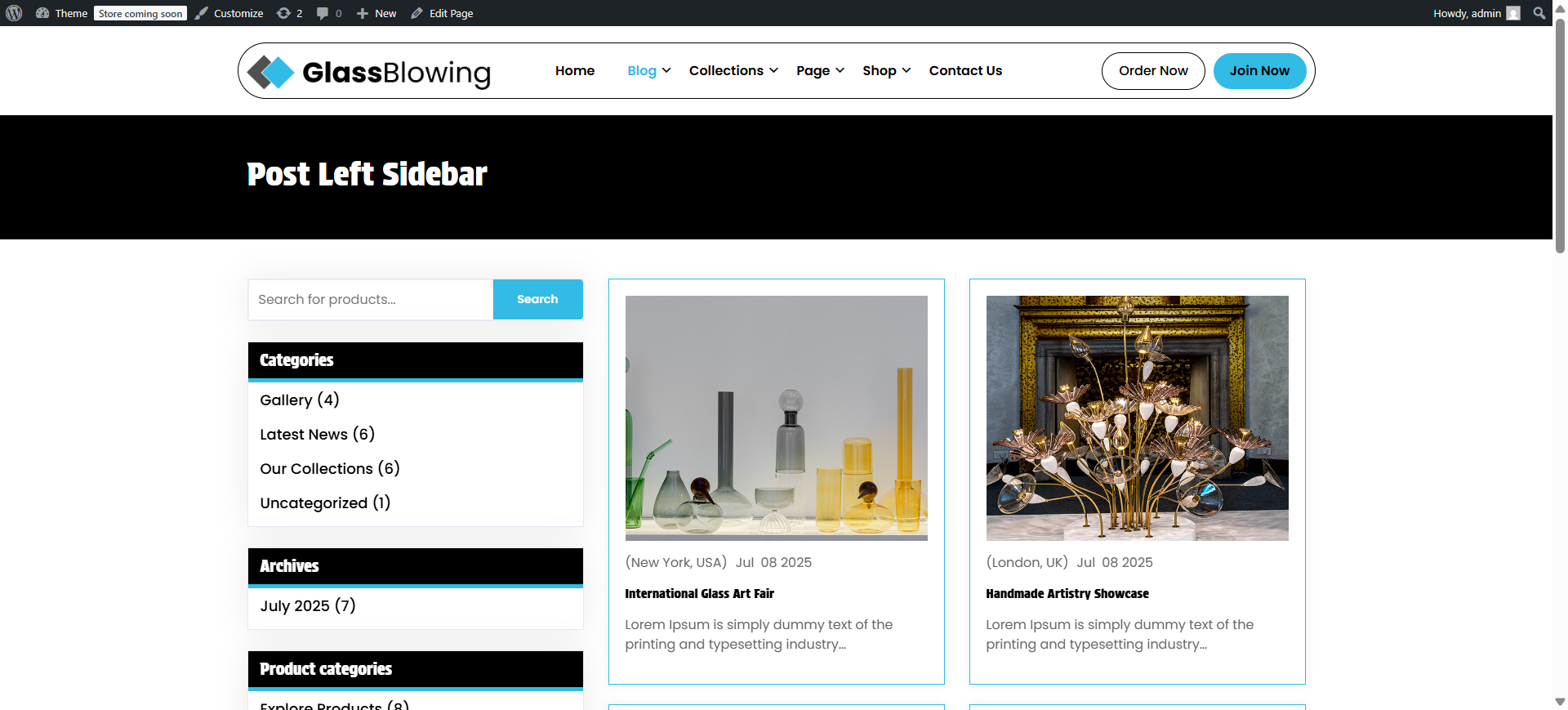Select the Store coming soon badge

point(140,13)
